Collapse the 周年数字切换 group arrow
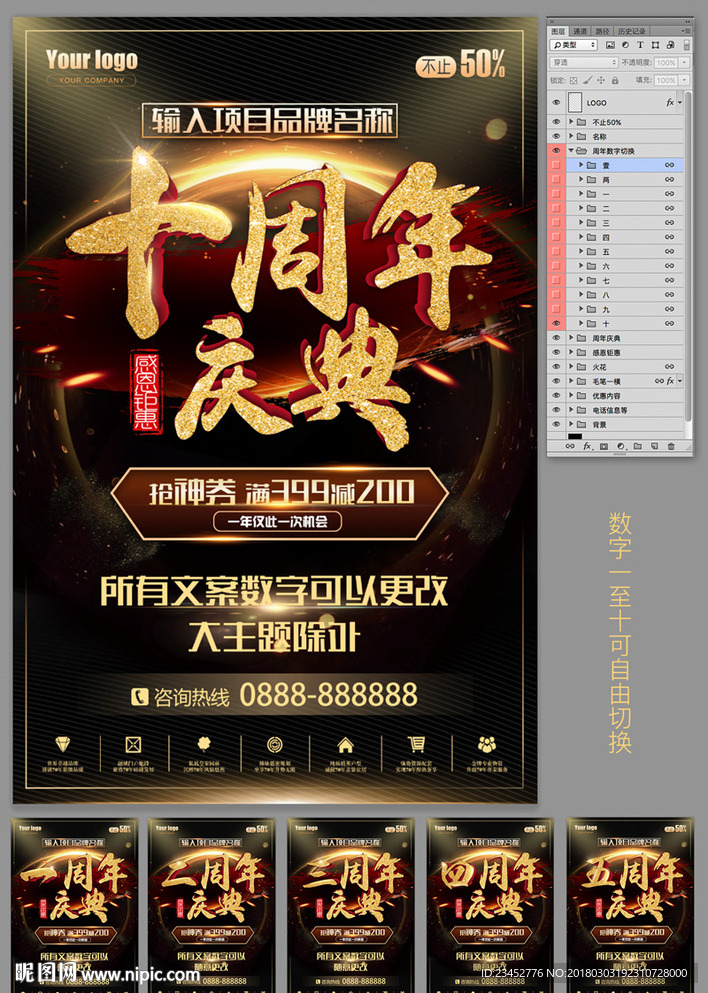 (571, 151)
